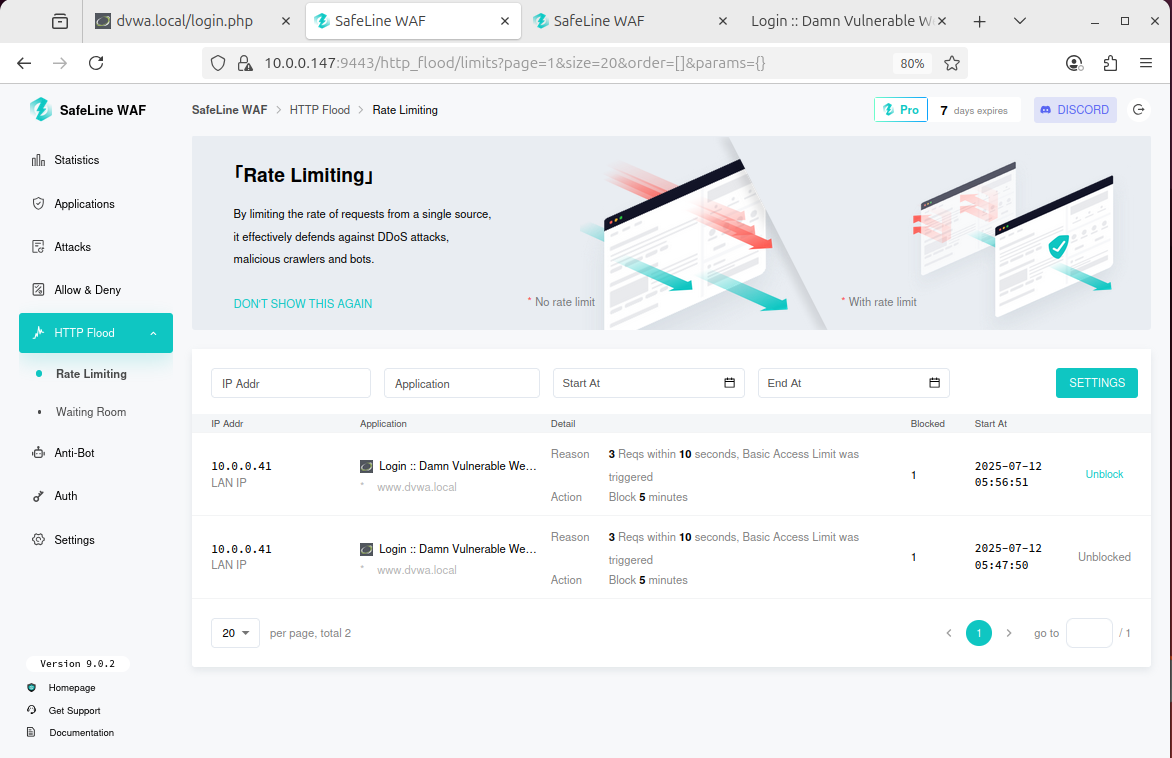Viewport: 1172px width, 758px height.
Task: Open a new browser tab with plus
Action: (x=979, y=21)
